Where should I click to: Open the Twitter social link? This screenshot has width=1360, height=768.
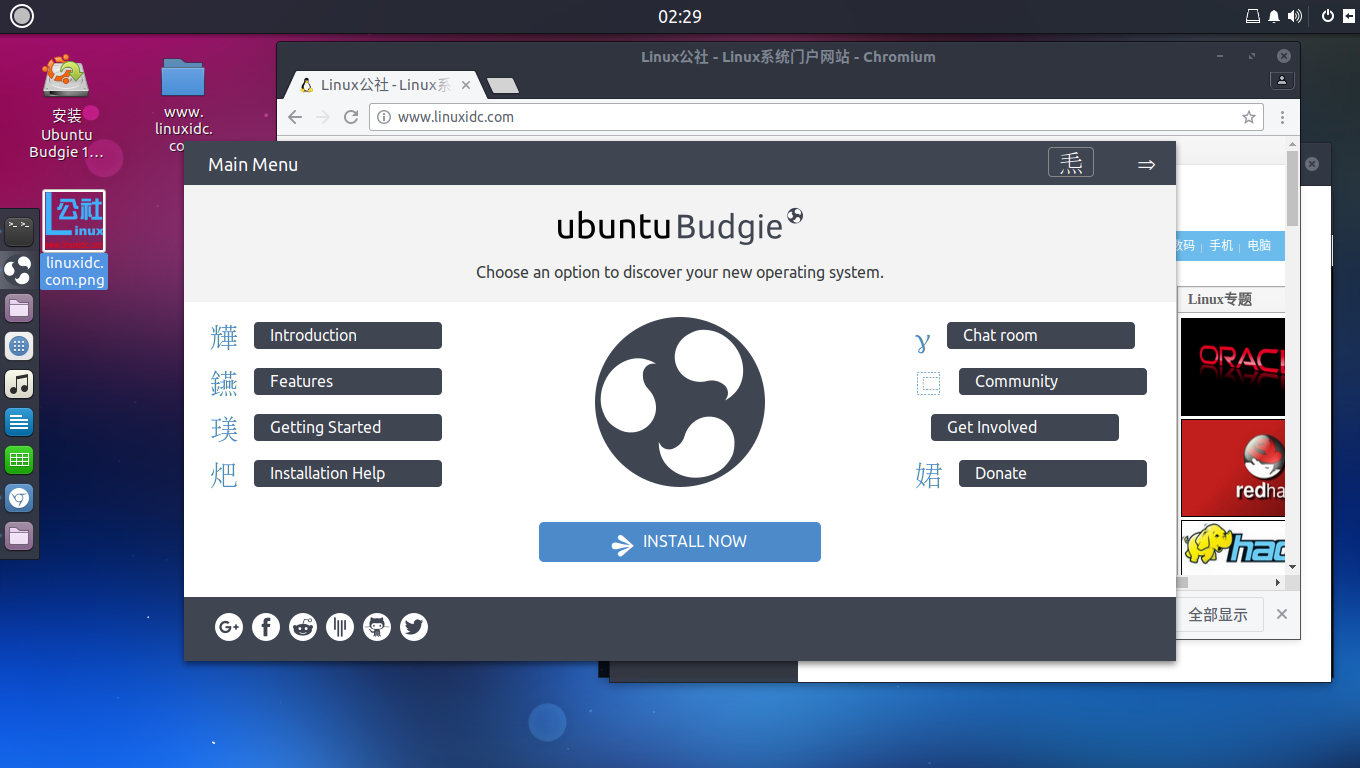pyautogui.click(x=414, y=627)
